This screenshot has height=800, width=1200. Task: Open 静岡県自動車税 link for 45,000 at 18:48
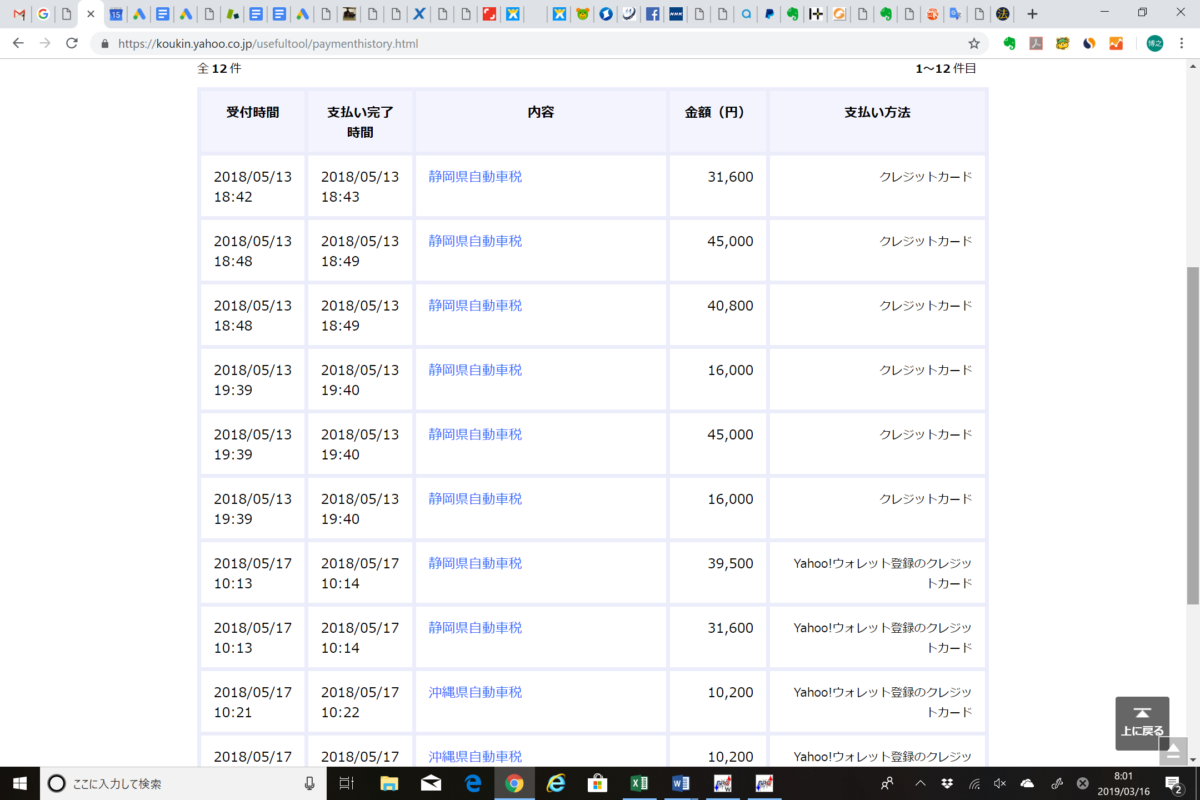pyautogui.click(x=475, y=241)
